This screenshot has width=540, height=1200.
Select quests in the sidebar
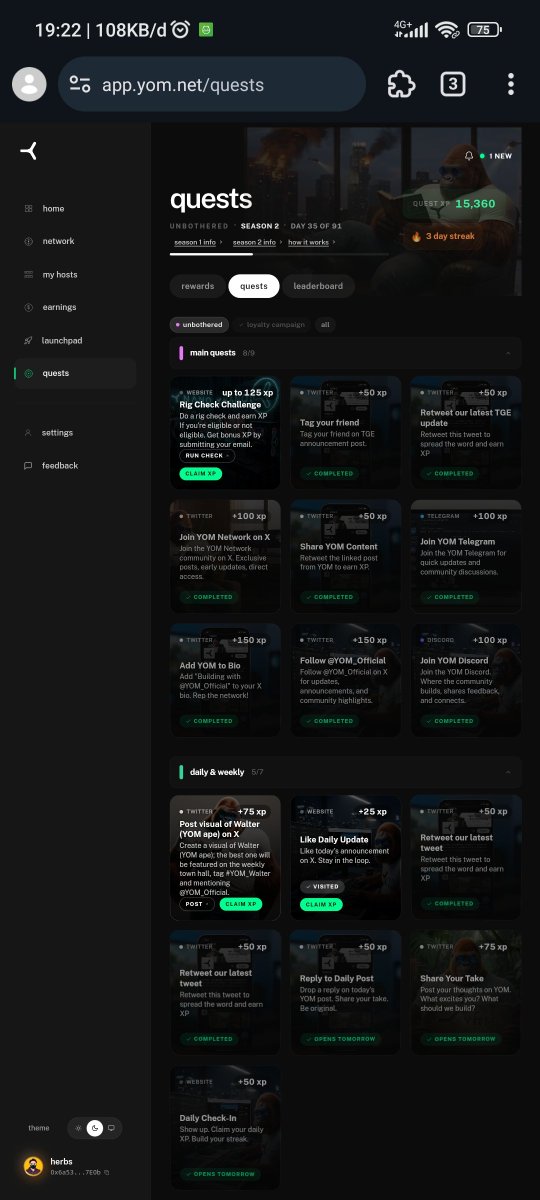75,373
